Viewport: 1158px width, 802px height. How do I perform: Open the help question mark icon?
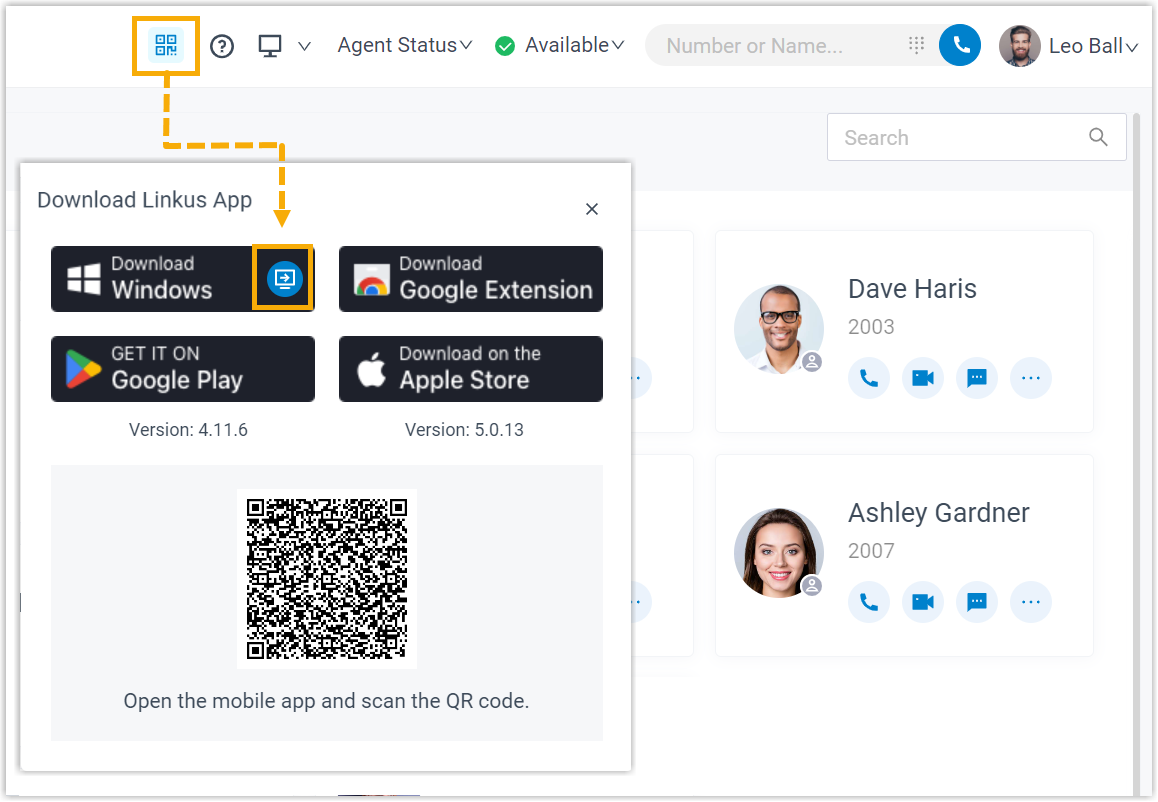pos(222,46)
